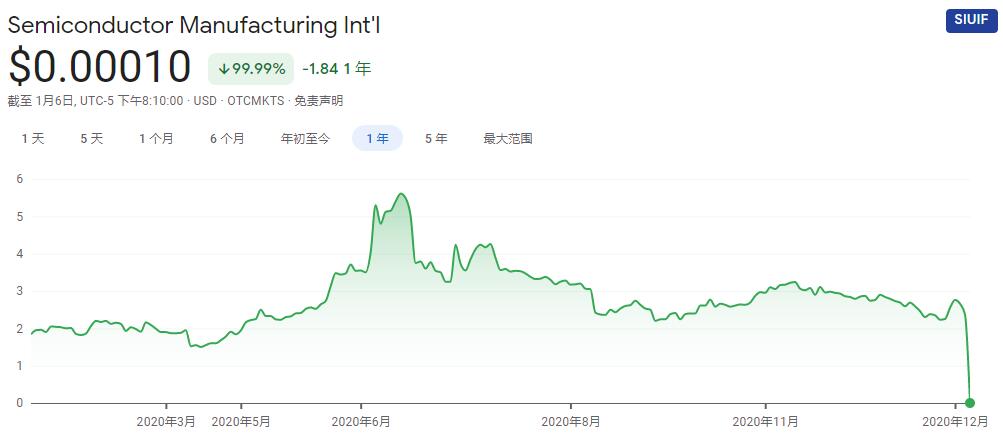1003x442 pixels.
Task: Click the active 1年 range pill
Action: (x=377, y=139)
